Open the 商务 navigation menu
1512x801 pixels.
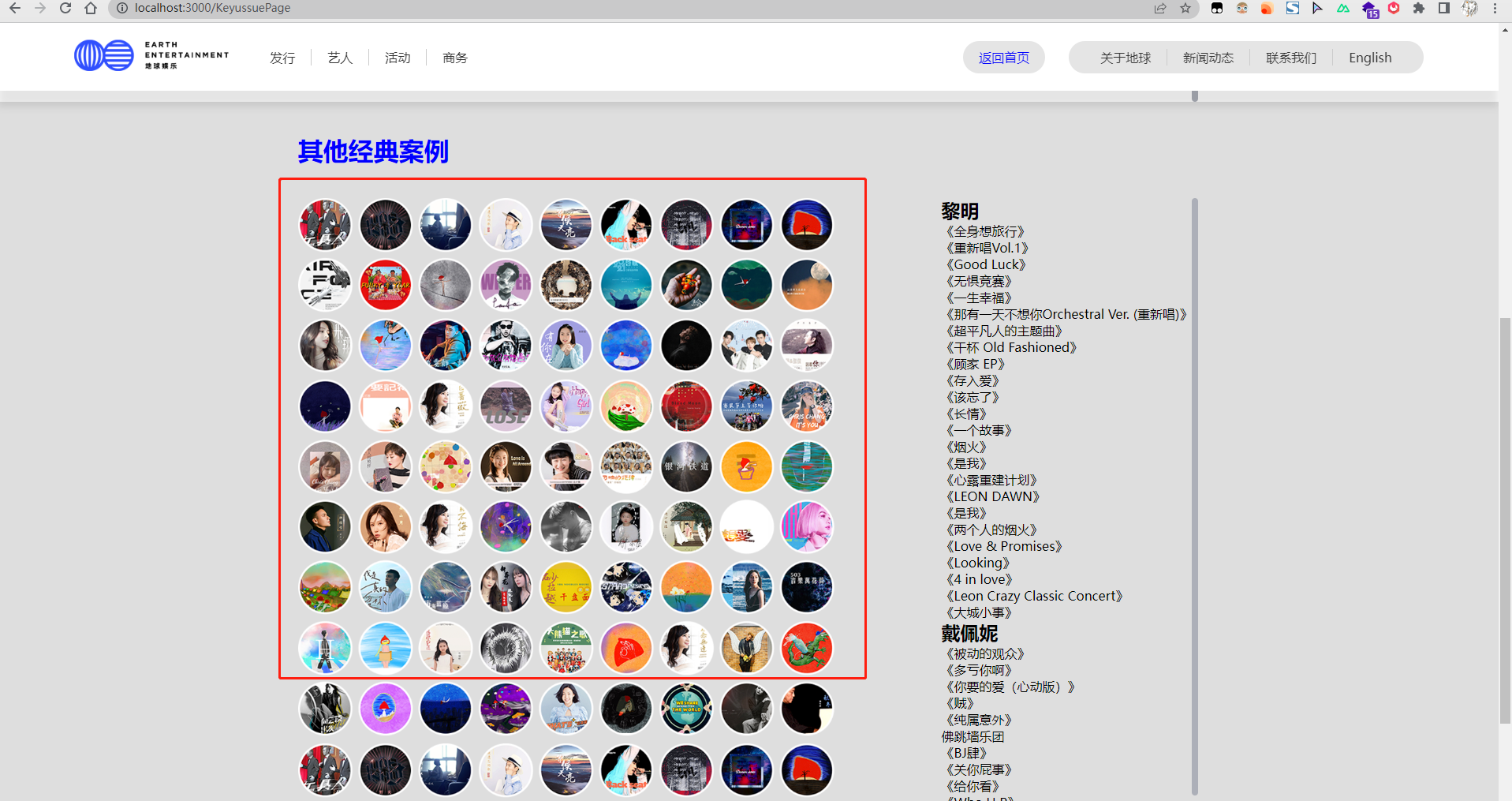455,58
